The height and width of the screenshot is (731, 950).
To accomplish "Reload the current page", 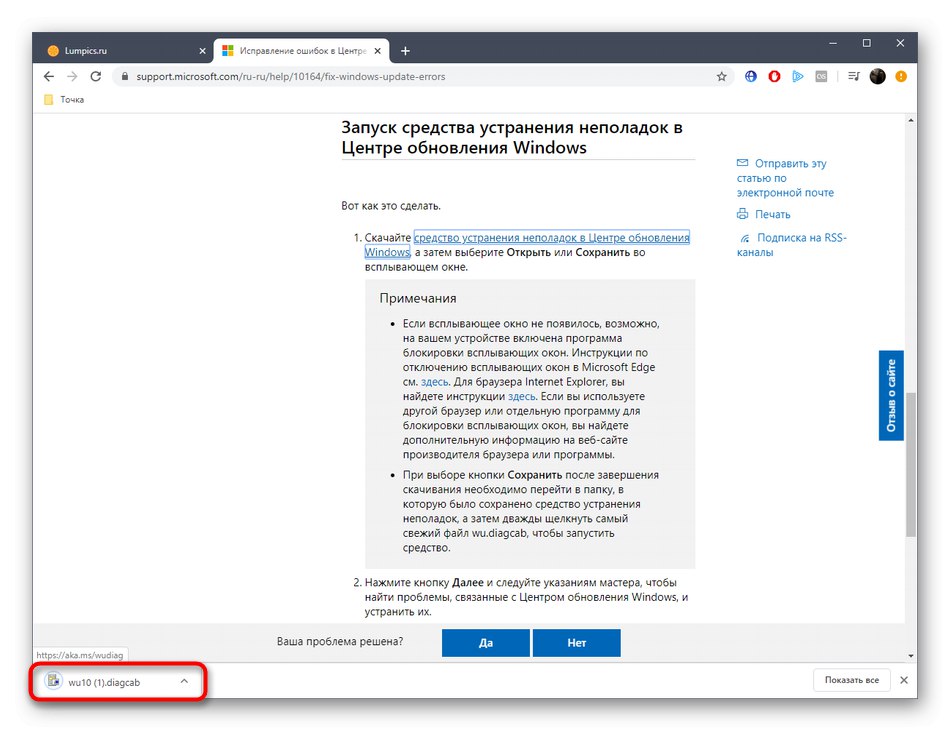I will [96, 76].
